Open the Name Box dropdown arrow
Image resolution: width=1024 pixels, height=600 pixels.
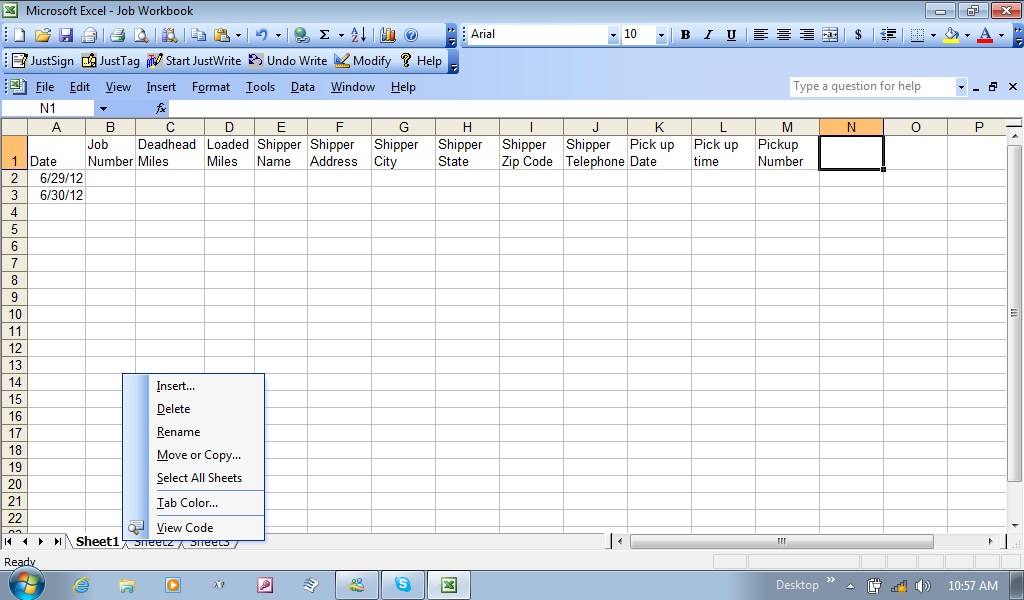[103, 108]
